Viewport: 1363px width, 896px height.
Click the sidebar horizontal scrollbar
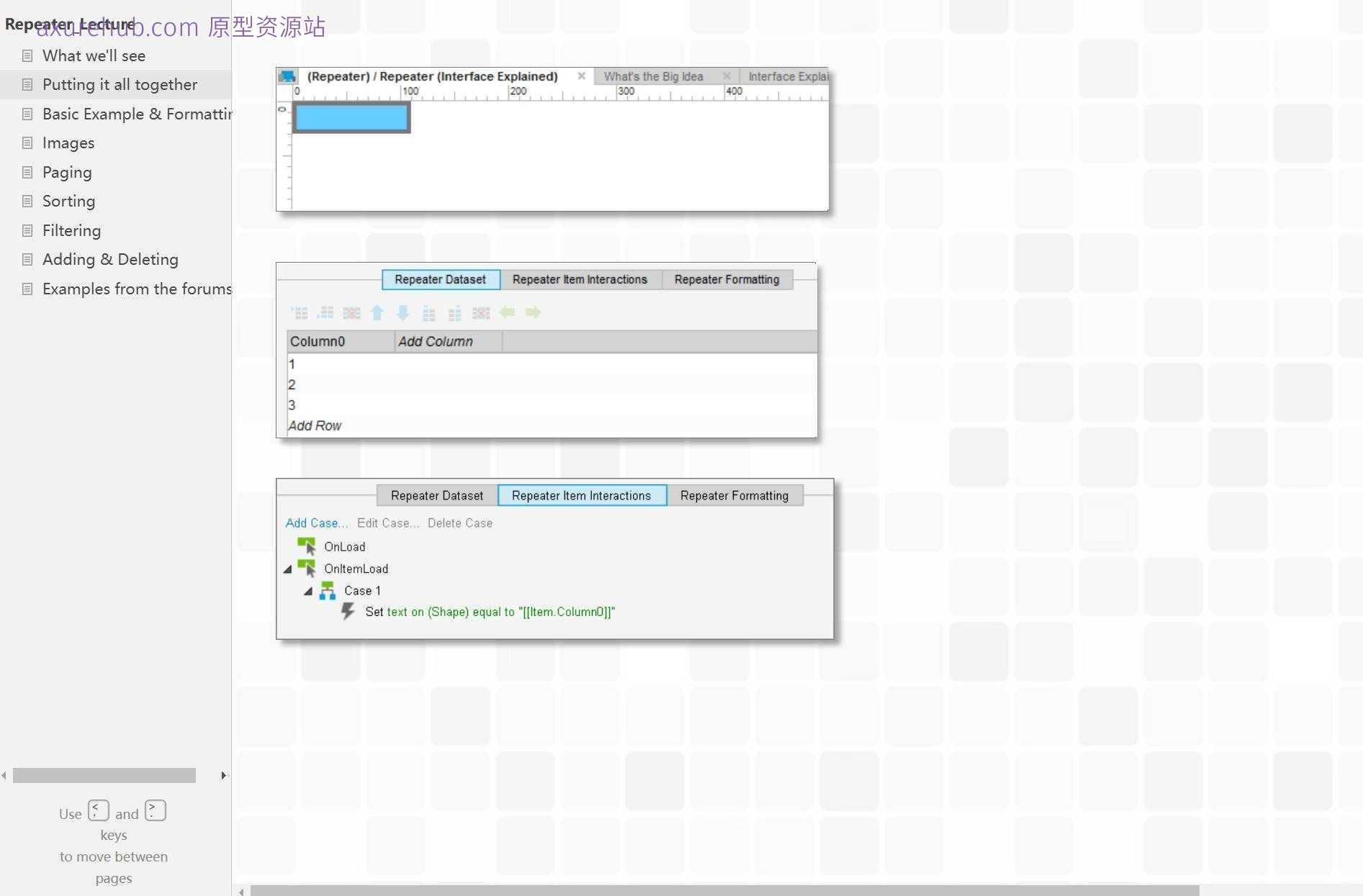coord(104,775)
